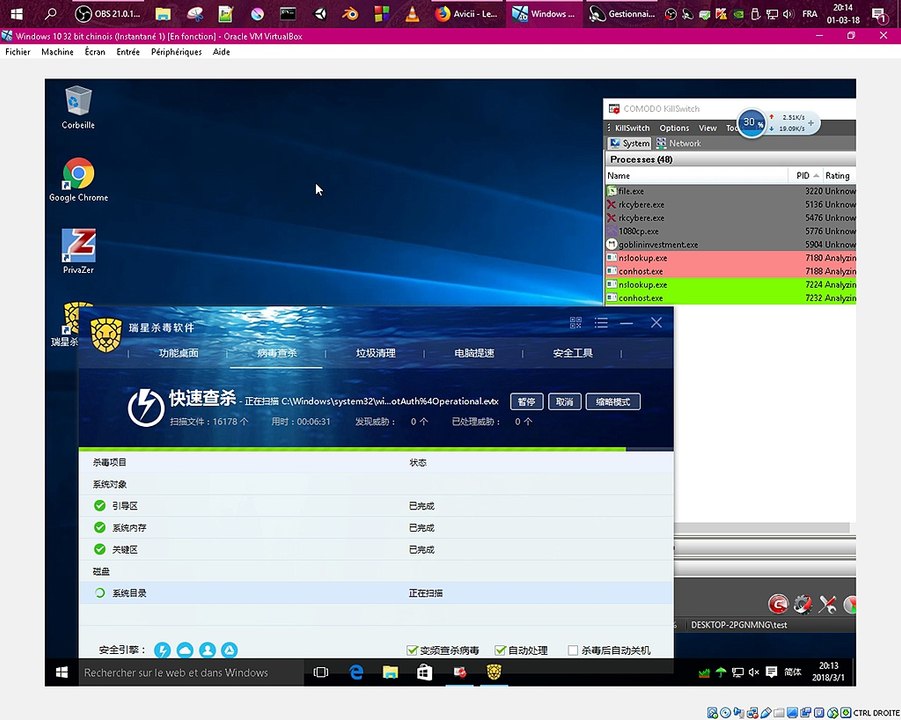This screenshot has width=901, height=720.
Task: Toggle the 自动处理 checkbox
Action: click(500, 650)
